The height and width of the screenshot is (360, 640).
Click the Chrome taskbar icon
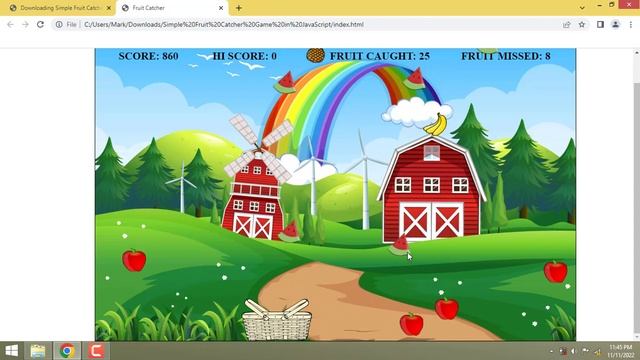[x=67, y=351]
